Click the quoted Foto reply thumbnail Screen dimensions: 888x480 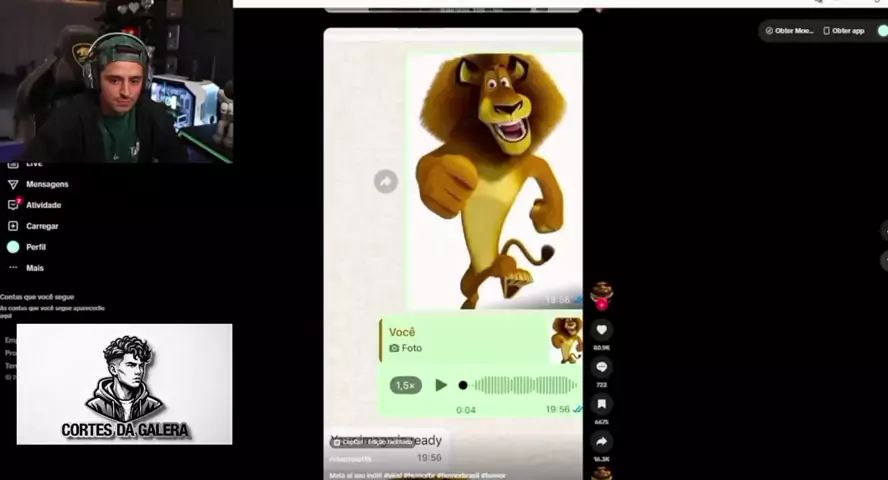(566, 340)
